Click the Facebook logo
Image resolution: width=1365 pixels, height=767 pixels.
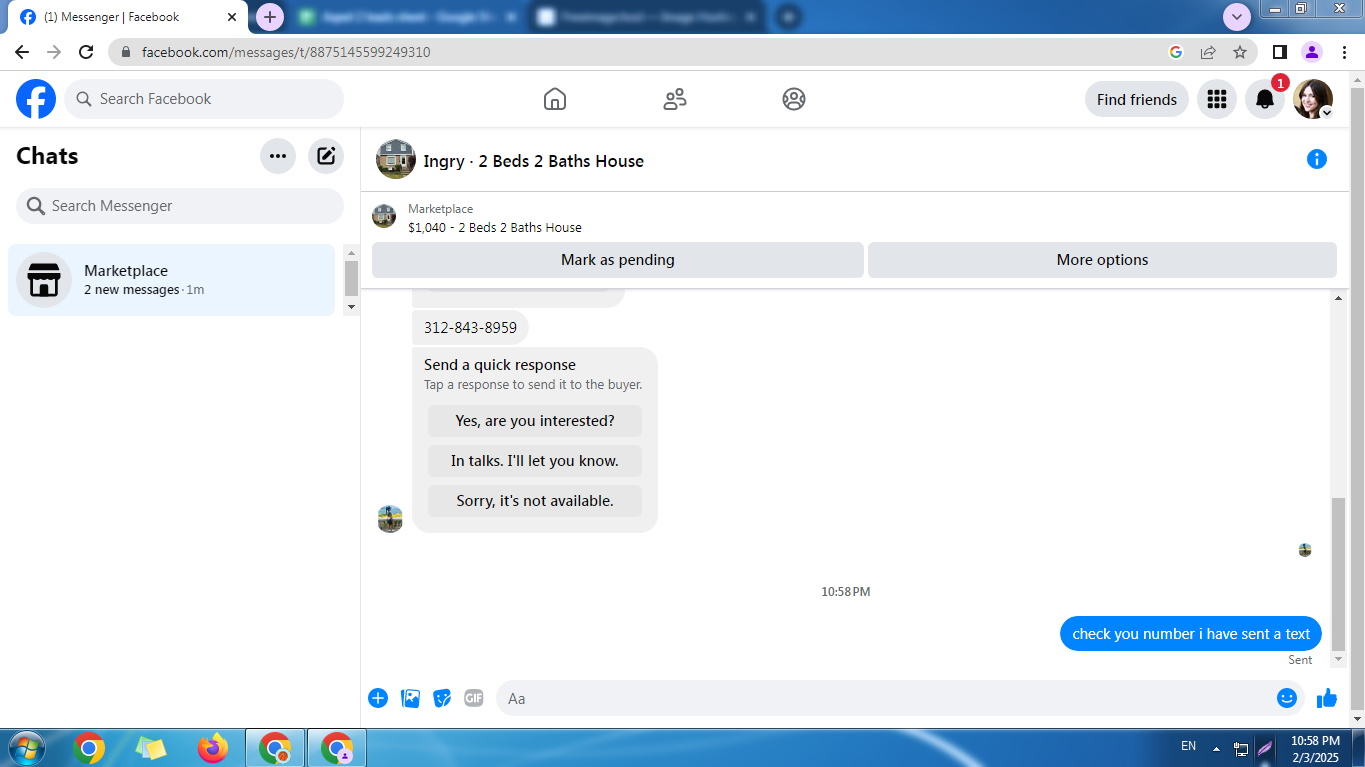pyautogui.click(x=36, y=99)
